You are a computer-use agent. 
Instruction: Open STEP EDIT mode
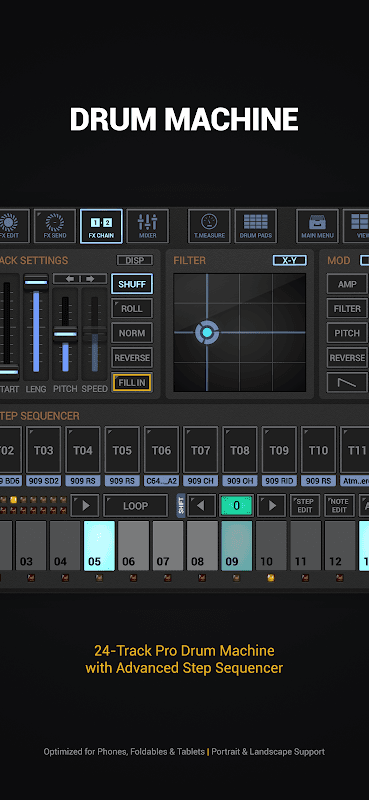(305, 506)
